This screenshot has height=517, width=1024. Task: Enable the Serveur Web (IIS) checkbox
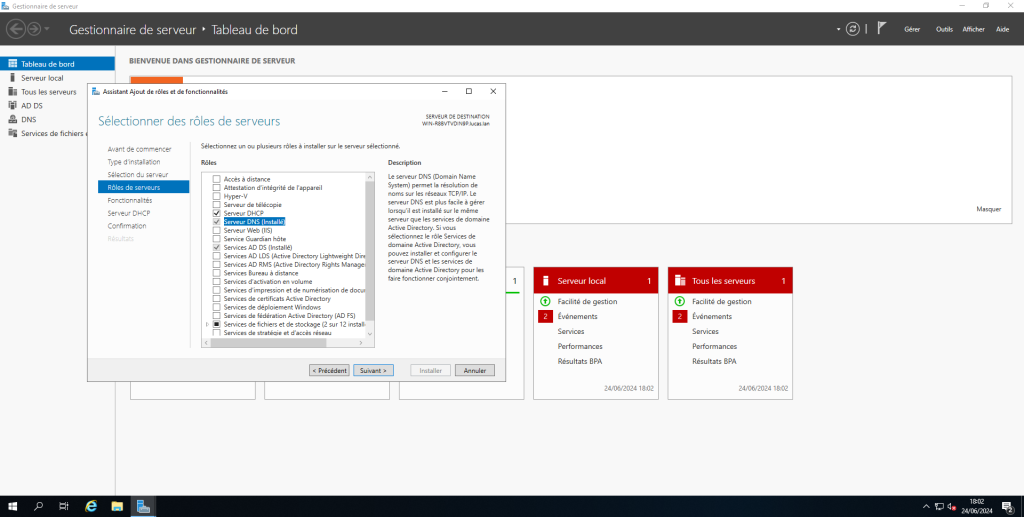(x=217, y=230)
